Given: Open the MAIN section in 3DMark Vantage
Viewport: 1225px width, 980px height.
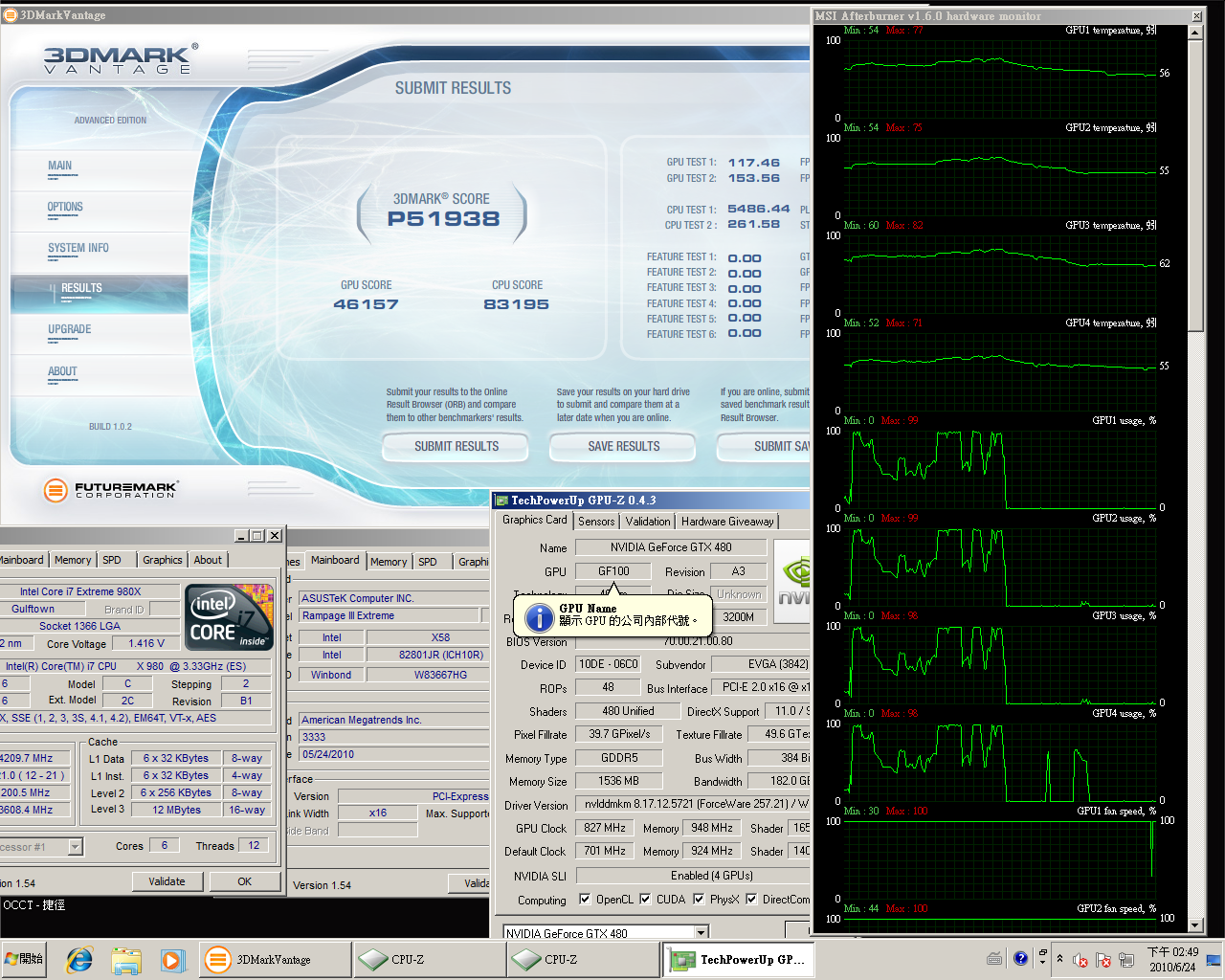Looking at the screenshot, I should coord(60,167).
